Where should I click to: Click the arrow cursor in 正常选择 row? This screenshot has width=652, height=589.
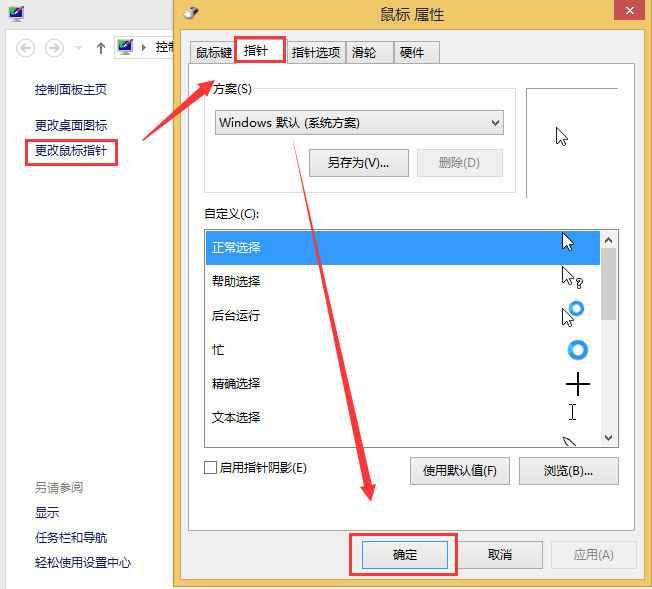coord(568,242)
